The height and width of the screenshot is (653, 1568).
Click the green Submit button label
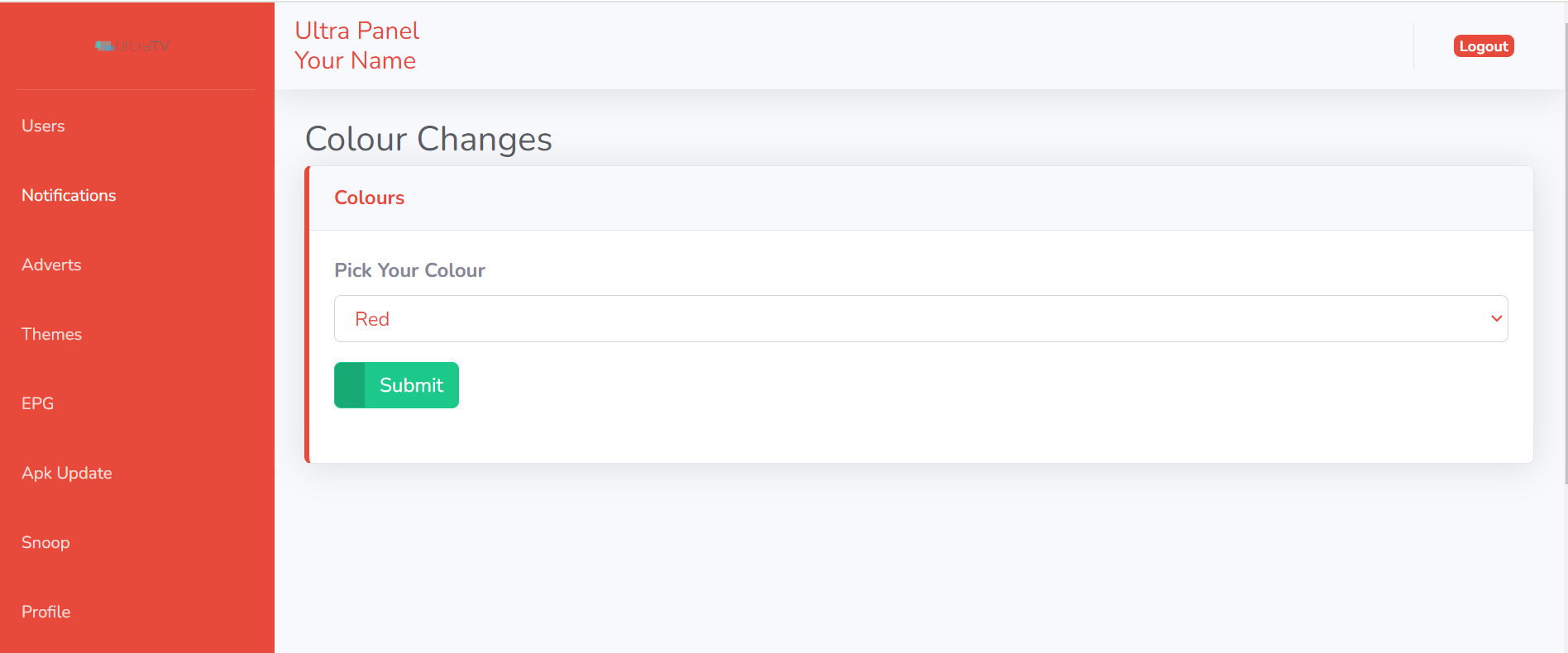pos(411,385)
